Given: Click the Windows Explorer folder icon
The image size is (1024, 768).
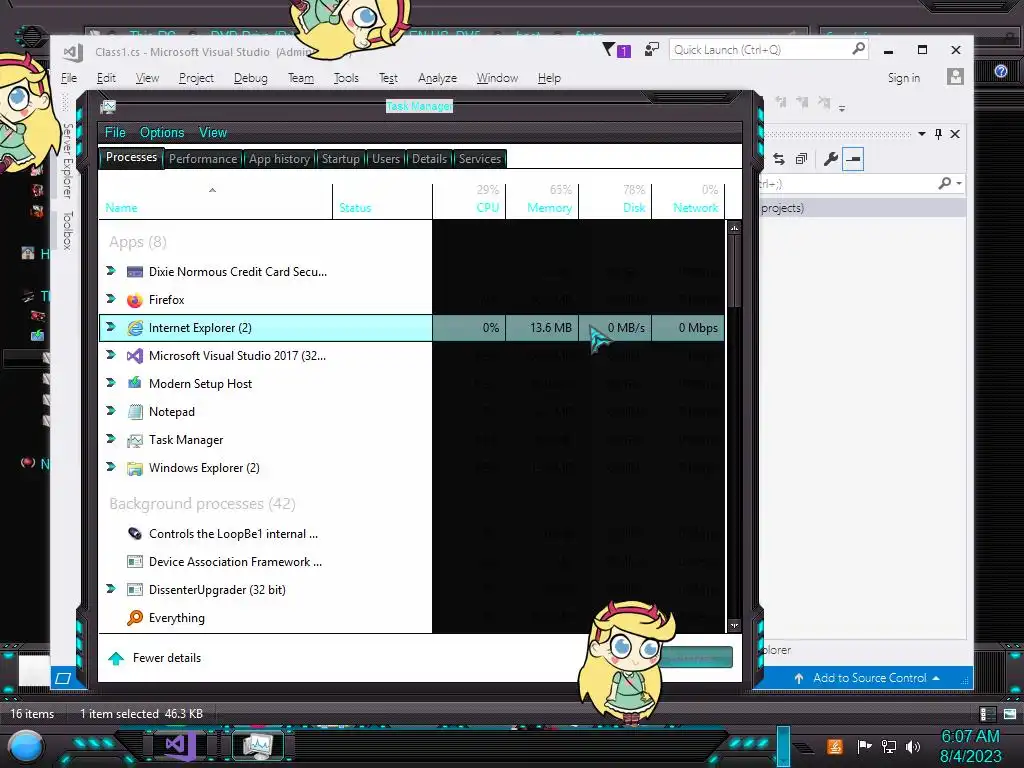Looking at the screenshot, I should (x=135, y=468).
